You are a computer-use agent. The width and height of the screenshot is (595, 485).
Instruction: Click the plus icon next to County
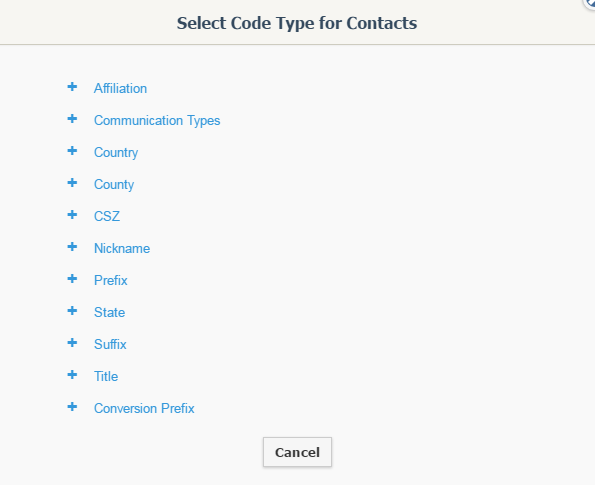coord(72,183)
